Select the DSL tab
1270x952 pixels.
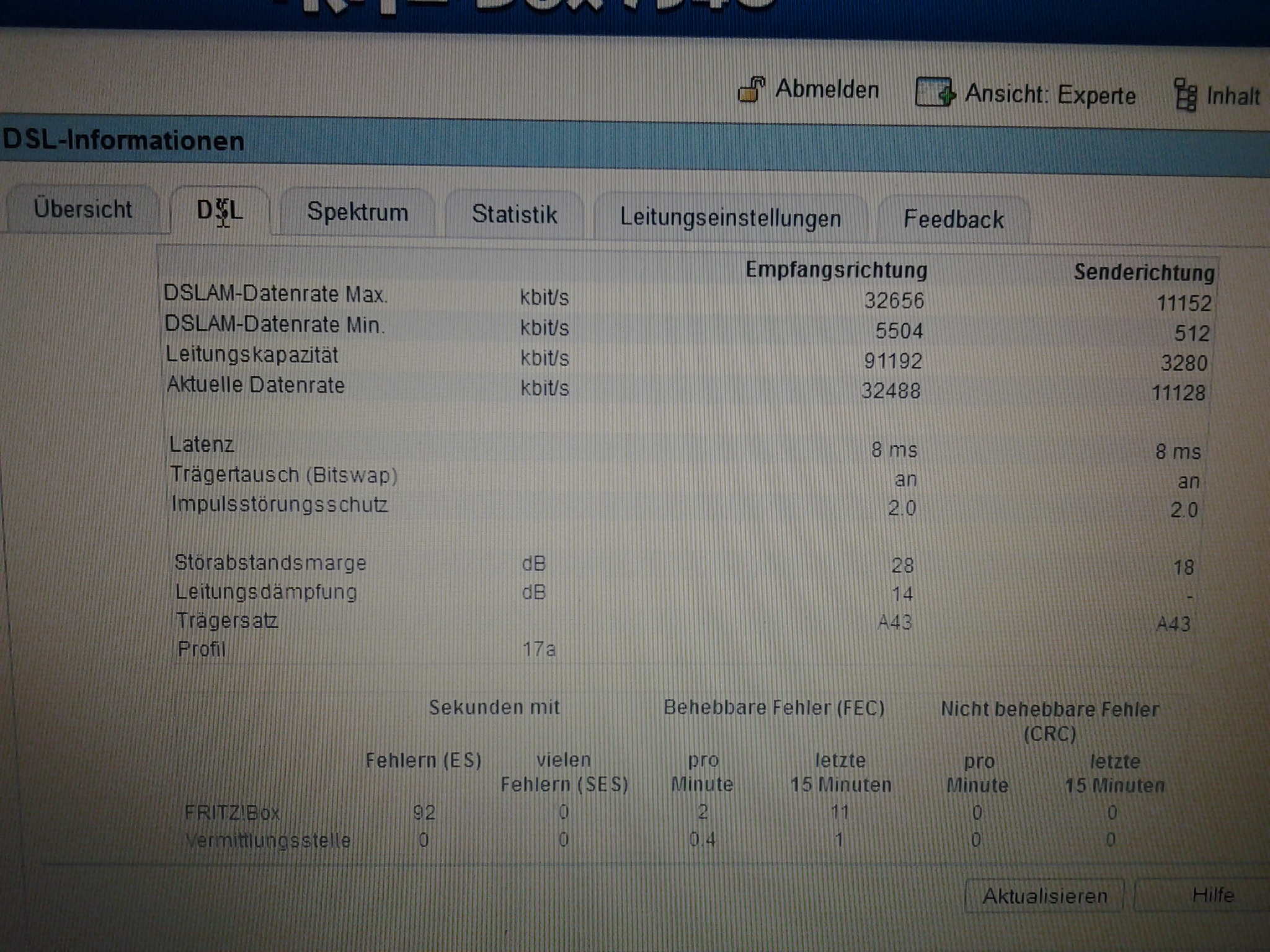(220, 211)
